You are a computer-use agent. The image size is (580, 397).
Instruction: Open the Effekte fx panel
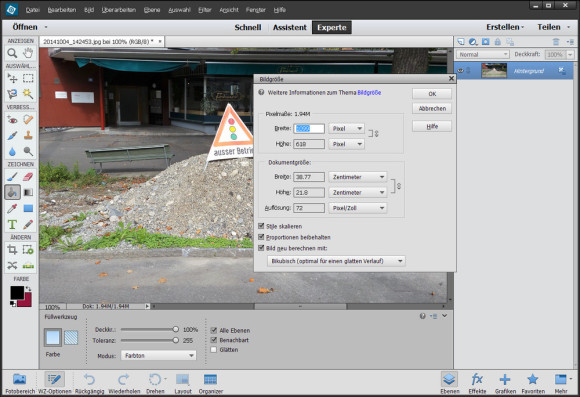[477, 383]
